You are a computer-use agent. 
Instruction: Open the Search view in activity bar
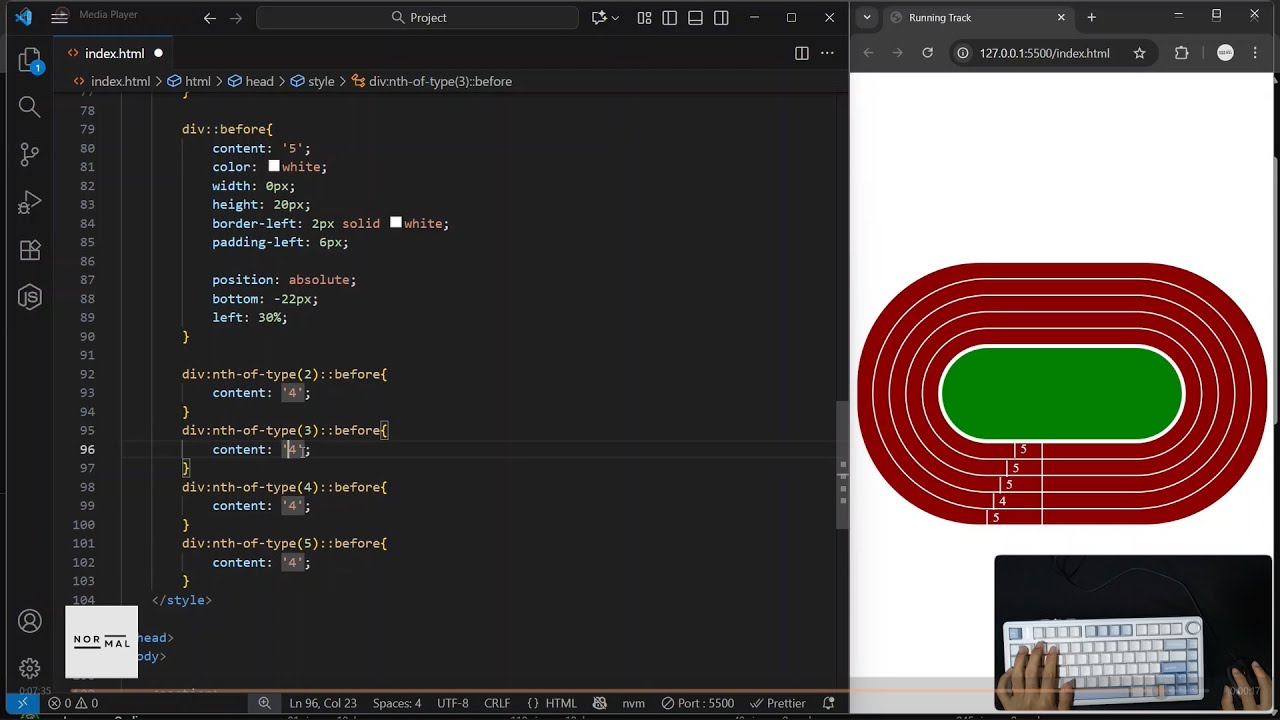coord(29,106)
